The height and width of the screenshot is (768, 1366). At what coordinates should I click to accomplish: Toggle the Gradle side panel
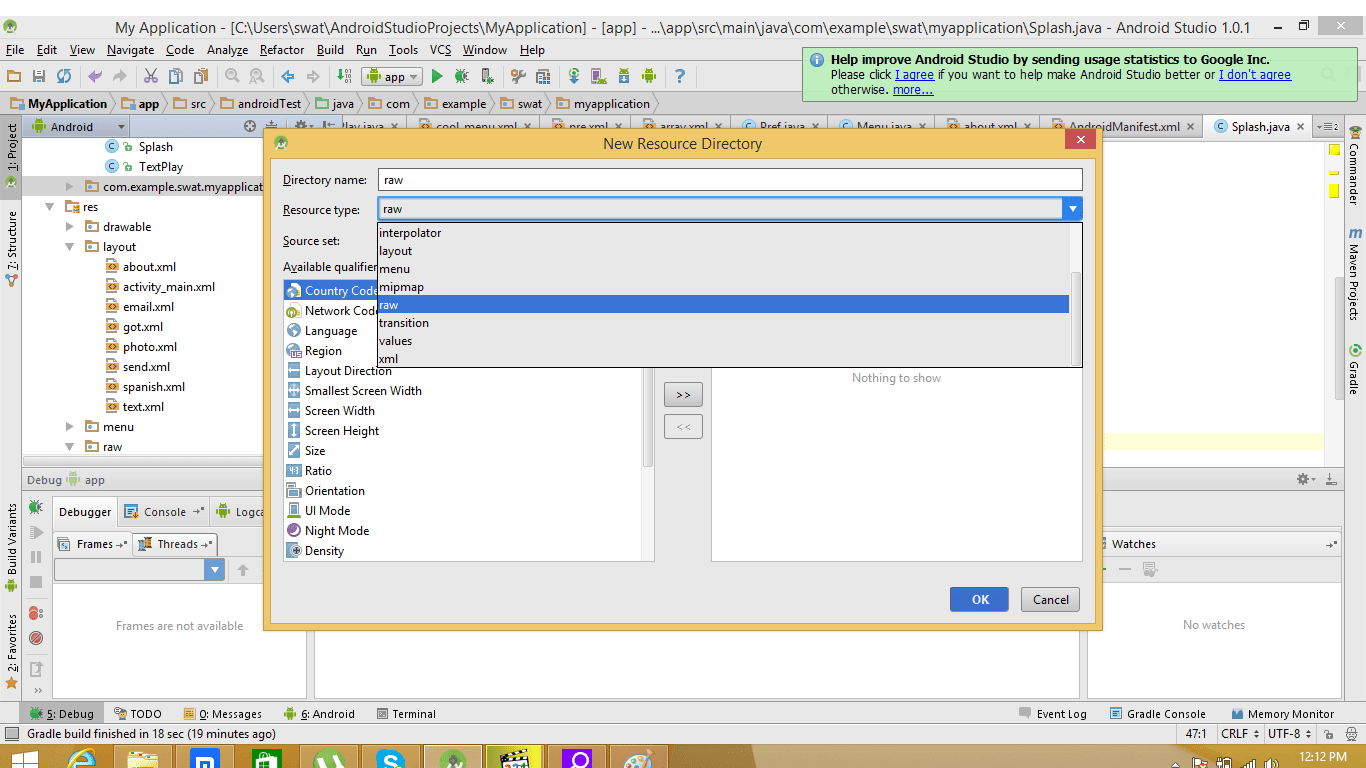tap(1355, 370)
